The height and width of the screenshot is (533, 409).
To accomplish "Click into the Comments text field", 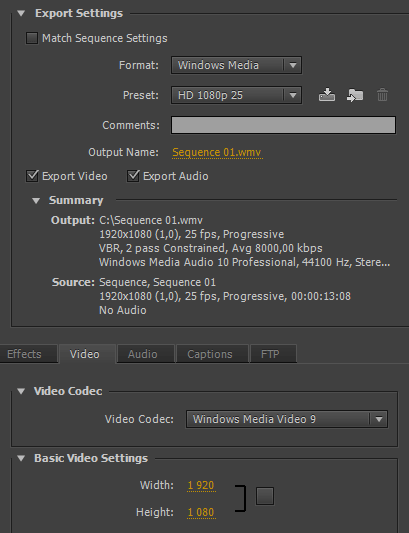I will (283, 125).
